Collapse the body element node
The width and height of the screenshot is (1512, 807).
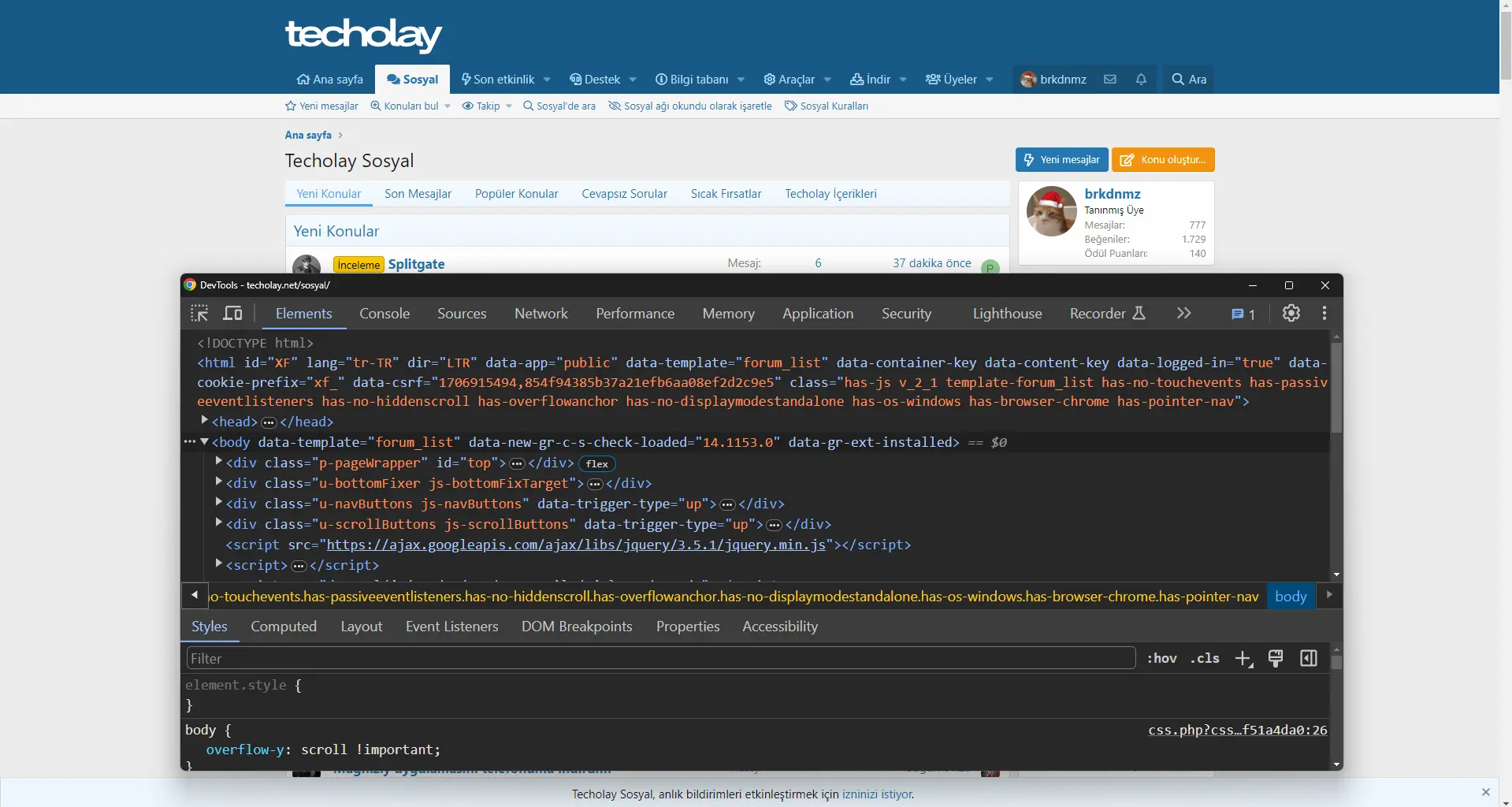(x=205, y=442)
